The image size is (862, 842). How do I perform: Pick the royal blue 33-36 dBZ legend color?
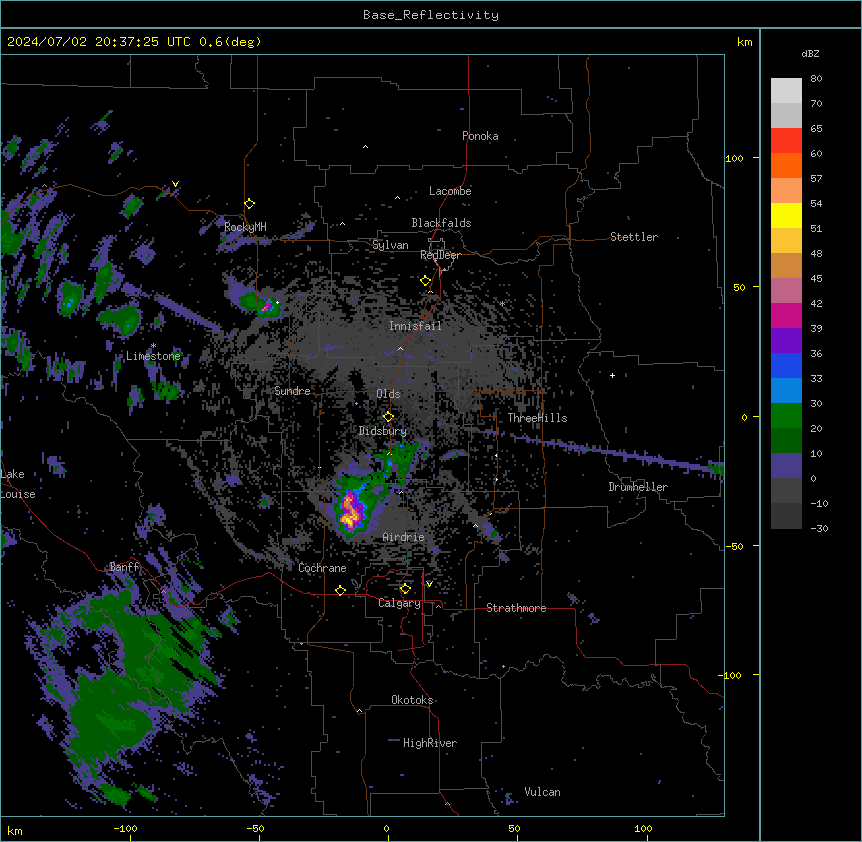[x=786, y=365]
